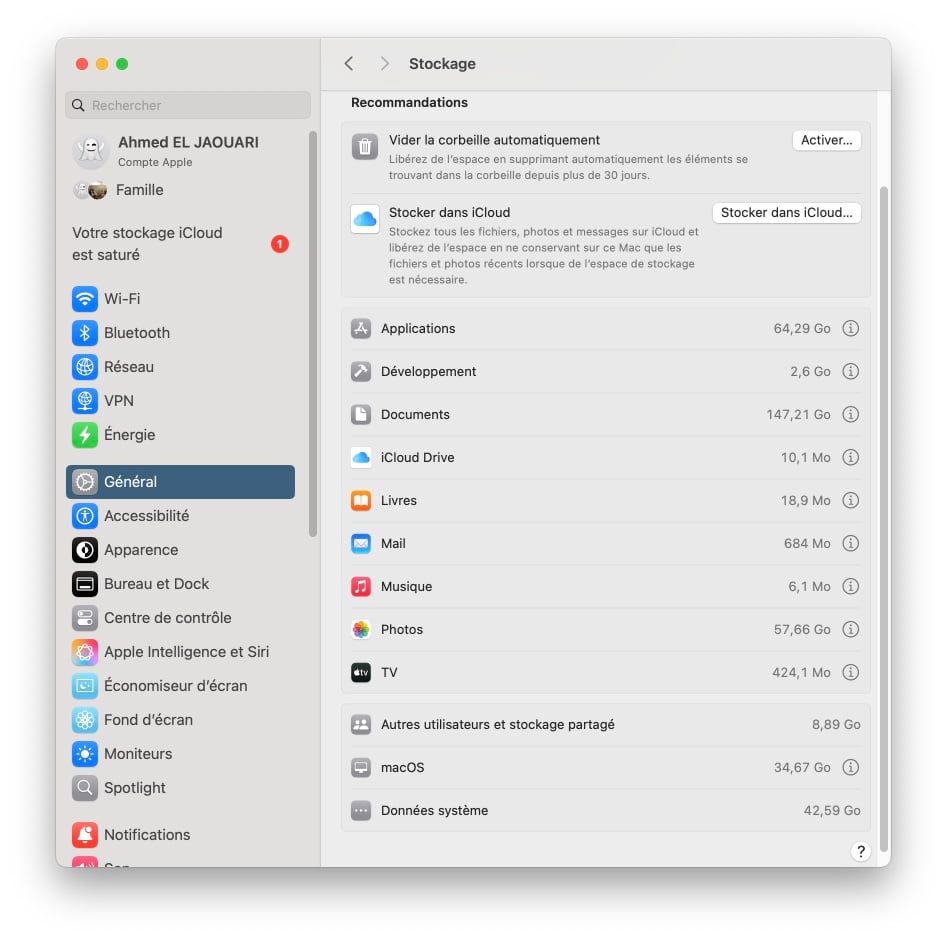Open iCloud storage saturé notification
Screen dimensions: 947x941
pos(180,243)
